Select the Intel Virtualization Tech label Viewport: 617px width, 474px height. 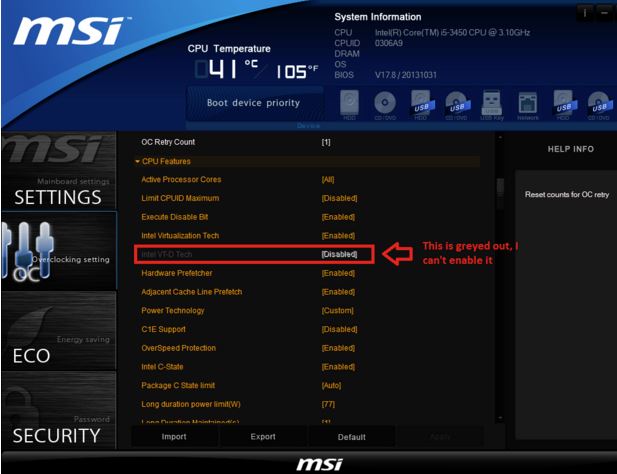180,236
